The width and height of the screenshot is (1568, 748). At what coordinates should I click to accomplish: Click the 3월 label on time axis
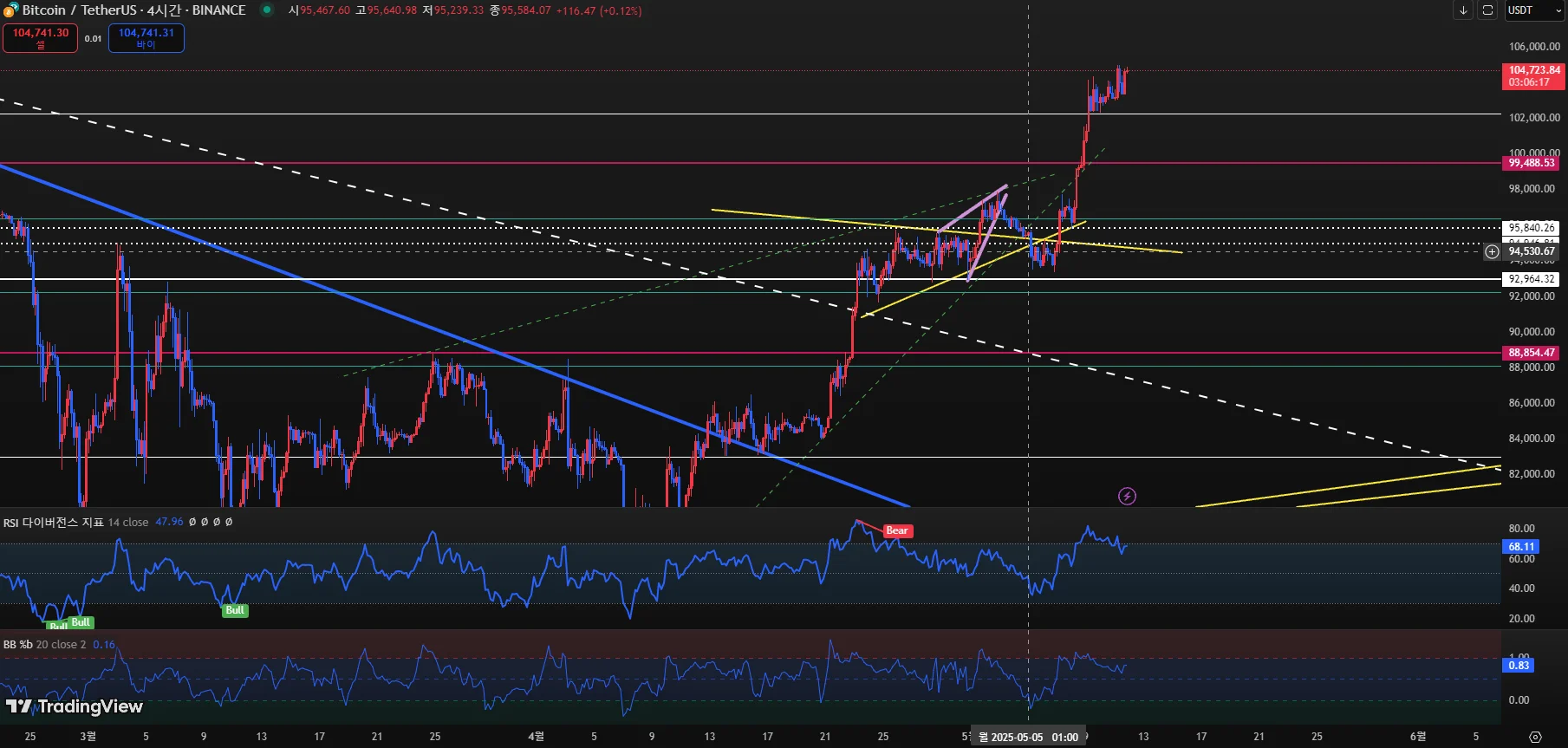[88, 737]
